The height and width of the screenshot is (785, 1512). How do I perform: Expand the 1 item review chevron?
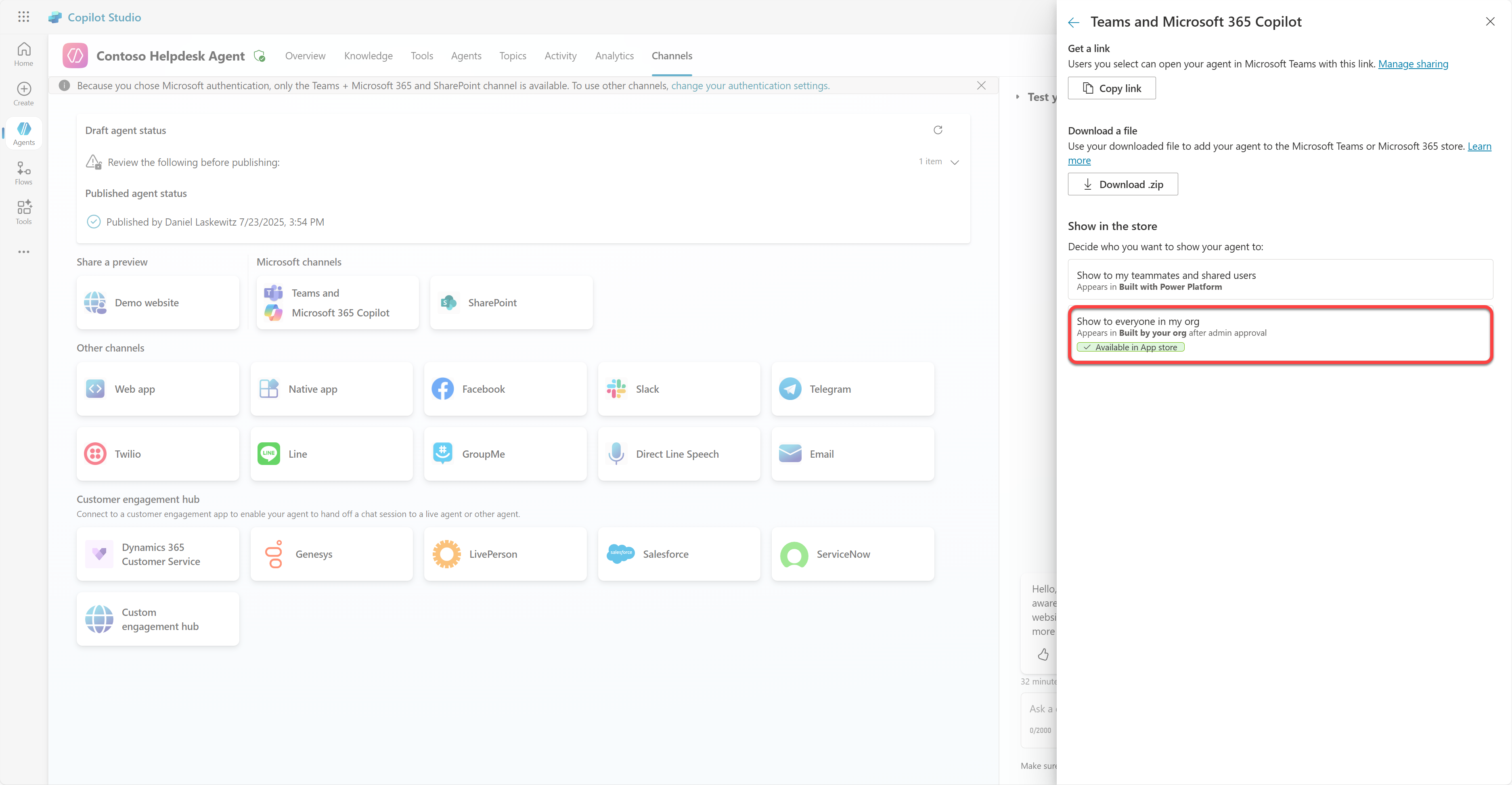pyautogui.click(x=955, y=162)
